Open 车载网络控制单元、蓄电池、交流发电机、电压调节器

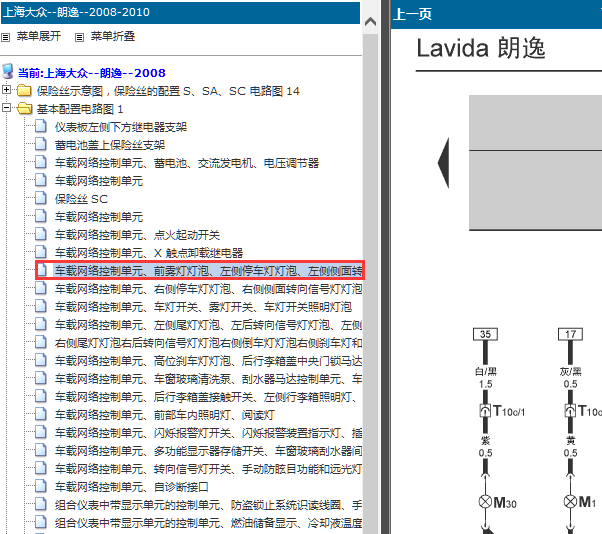[x=187, y=163]
